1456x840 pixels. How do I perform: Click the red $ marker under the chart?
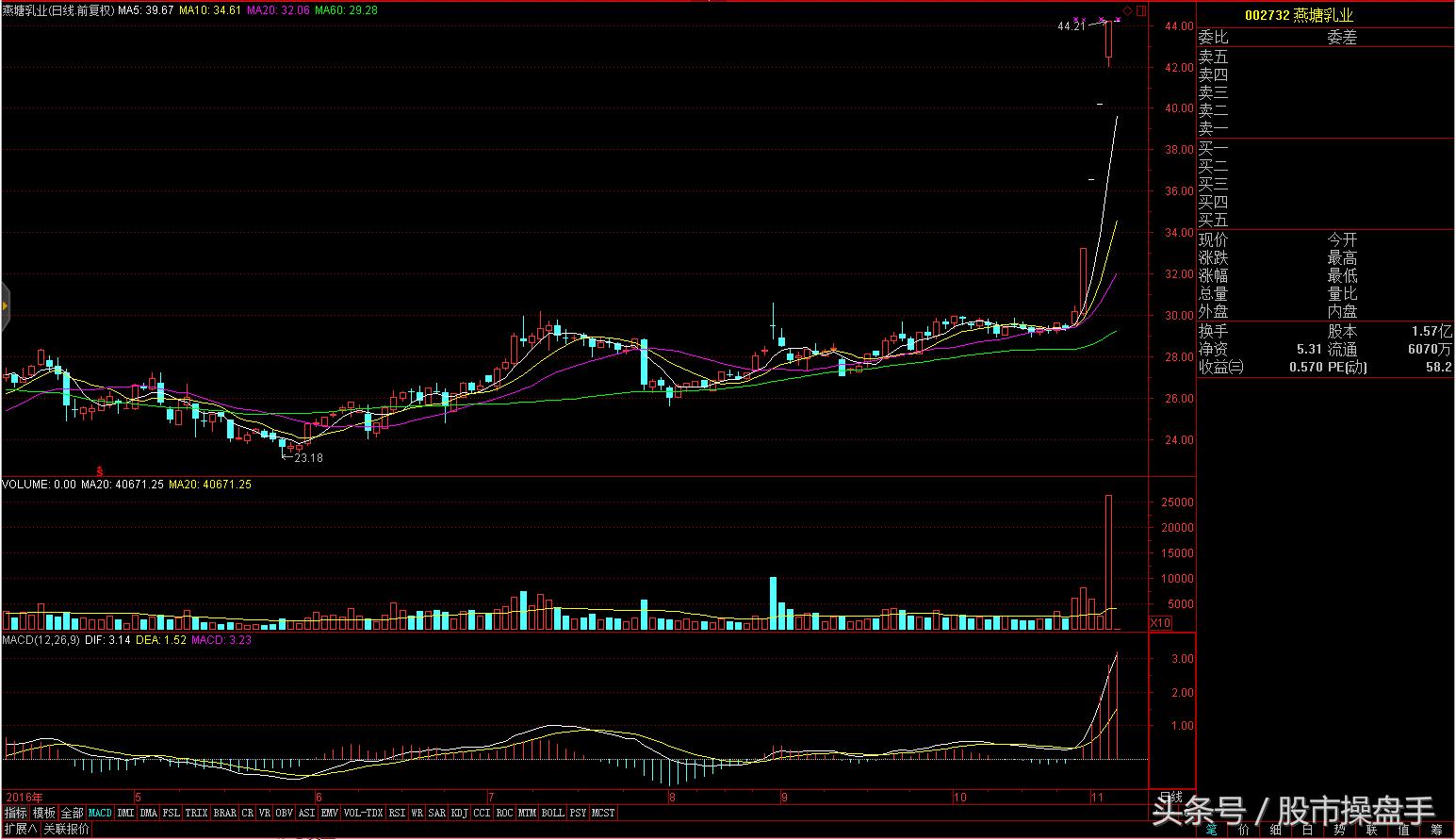(x=100, y=469)
